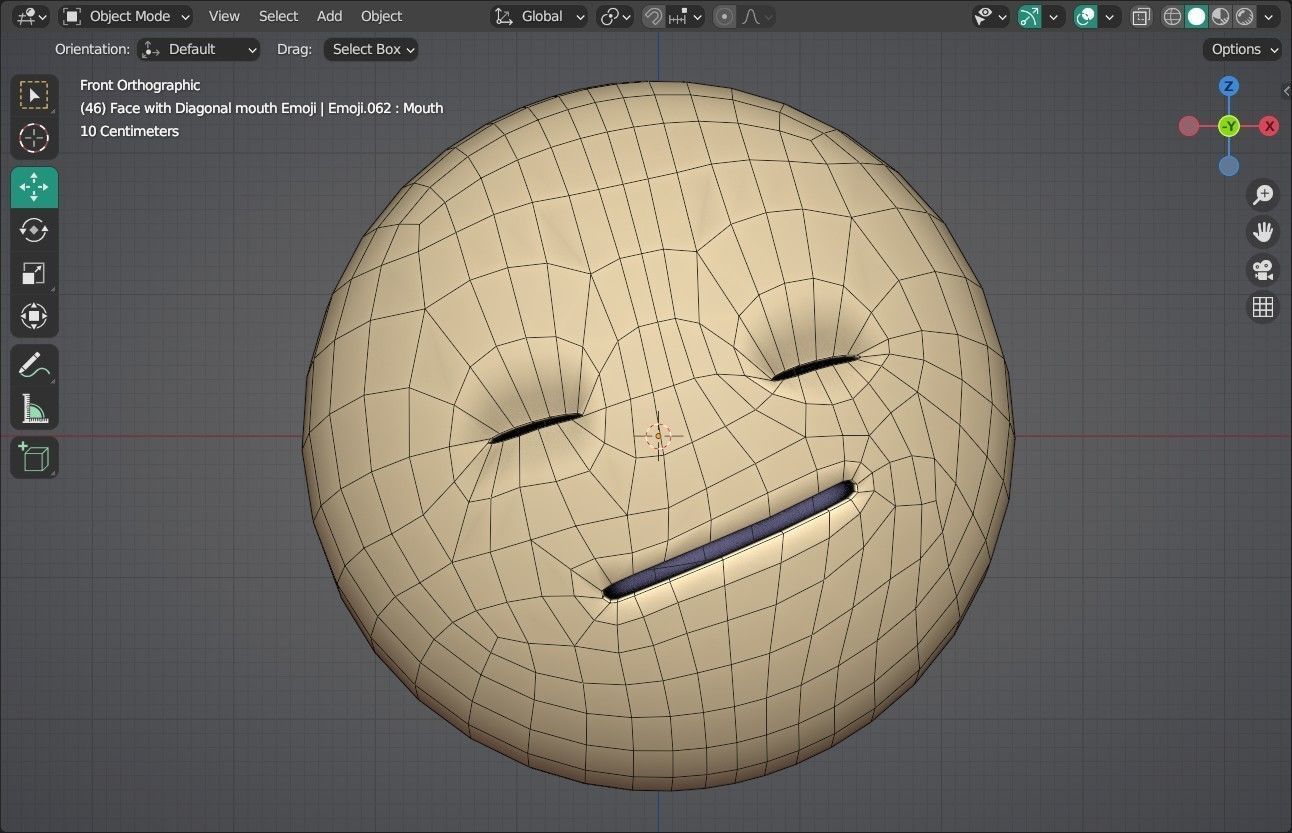This screenshot has width=1292, height=833.
Task: Toggle snapping magnet icon
Action: pos(653,16)
